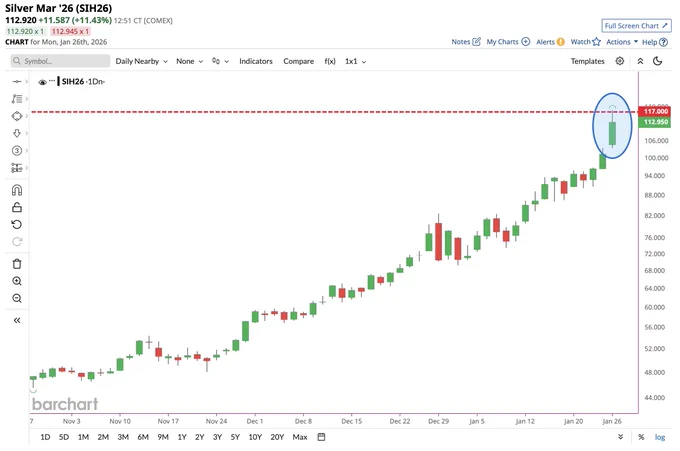Collapse the drawing toolbar with double chevron
The height and width of the screenshot is (451, 680).
16,320
